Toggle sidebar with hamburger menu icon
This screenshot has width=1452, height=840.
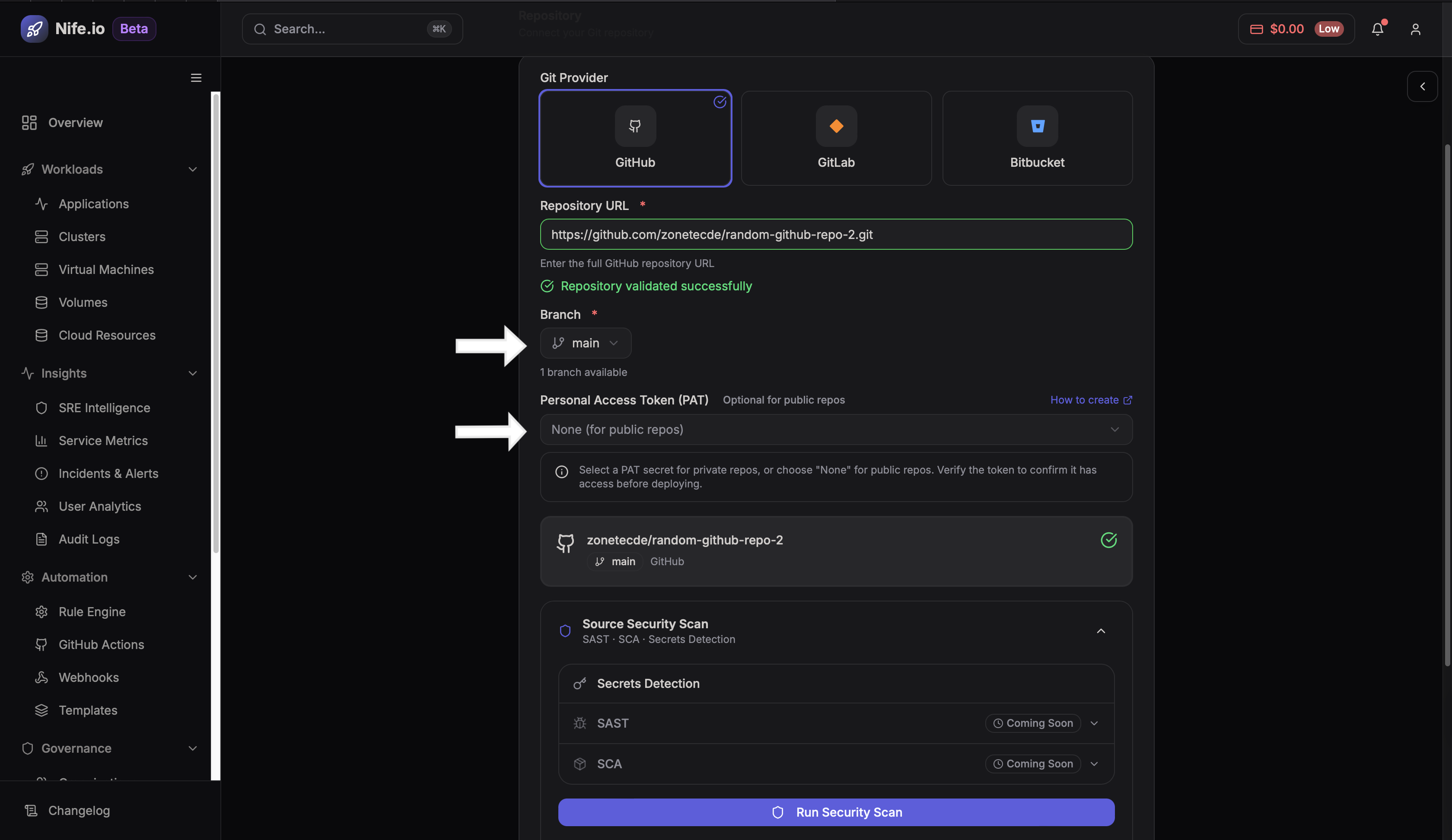pyautogui.click(x=196, y=78)
